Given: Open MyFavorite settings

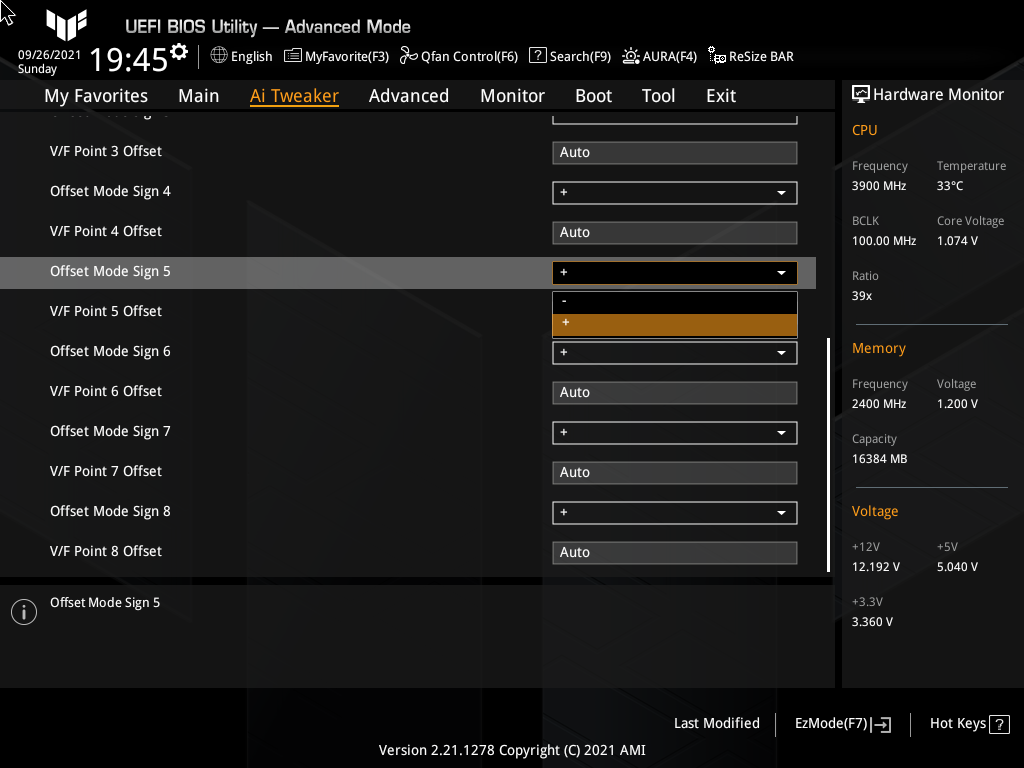Looking at the screenshot, I should [336, 56].
